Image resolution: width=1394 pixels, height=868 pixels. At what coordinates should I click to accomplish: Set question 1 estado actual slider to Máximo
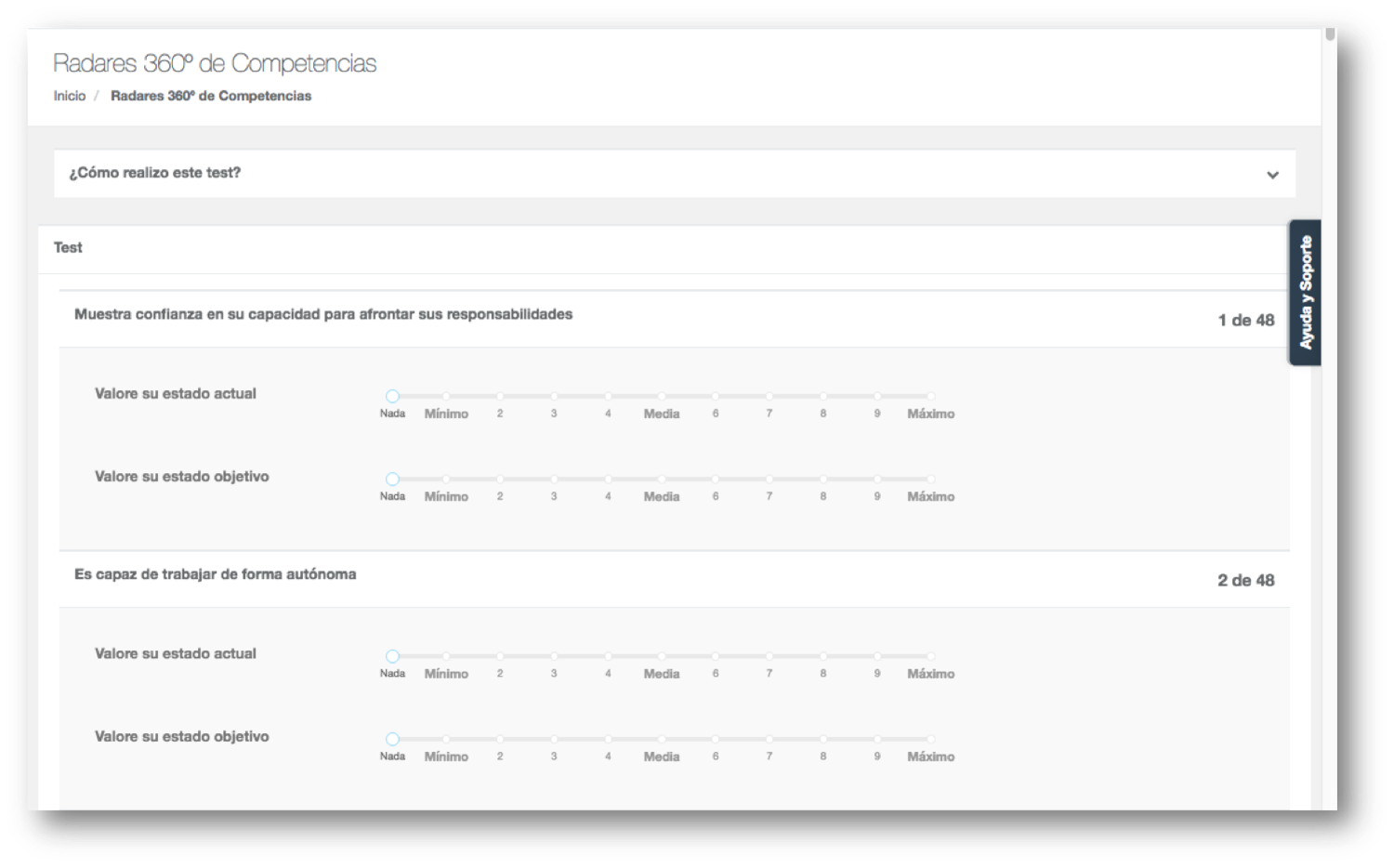click(930, 396)
